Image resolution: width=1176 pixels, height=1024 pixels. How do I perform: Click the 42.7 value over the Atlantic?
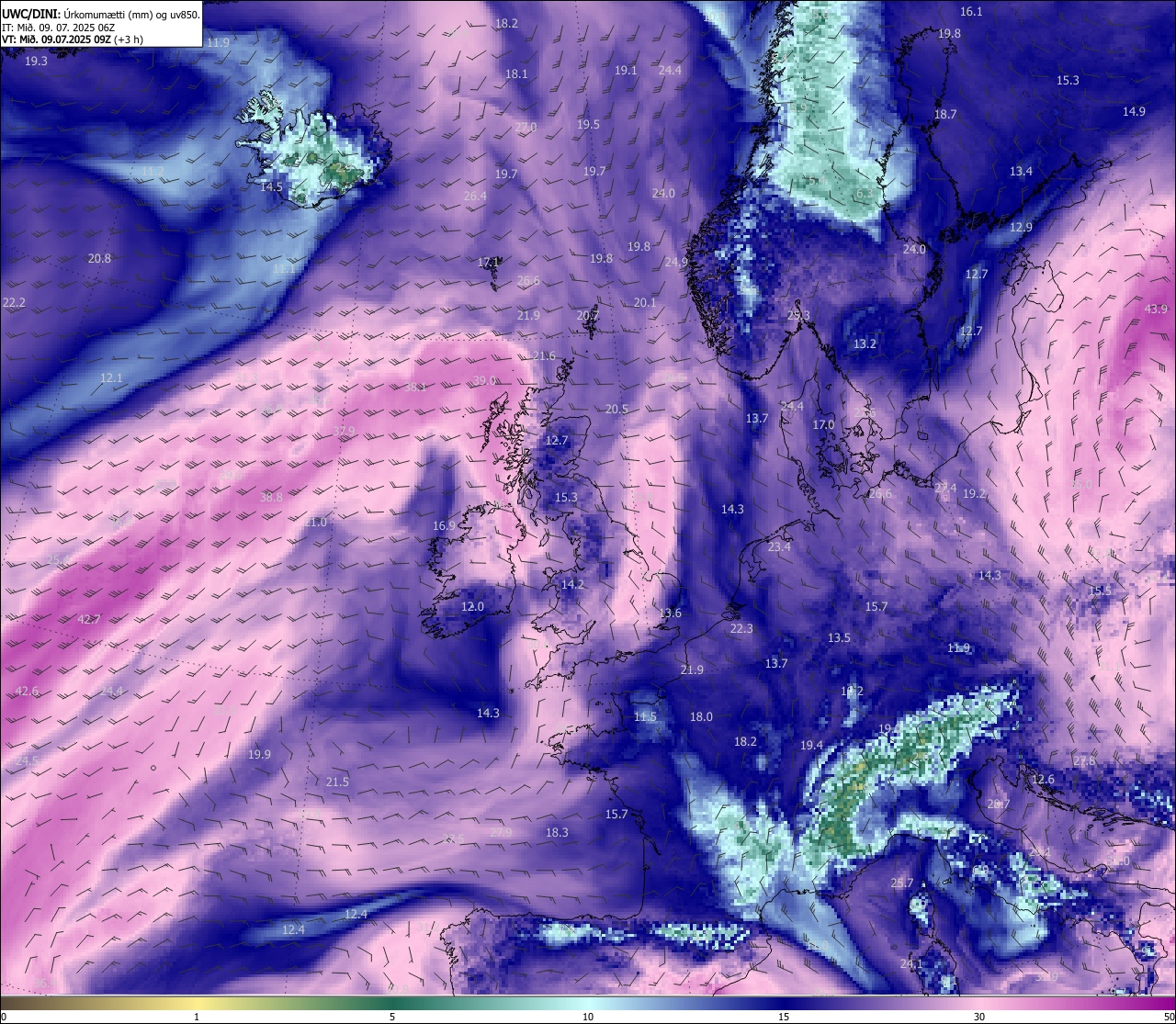(89, 620)
